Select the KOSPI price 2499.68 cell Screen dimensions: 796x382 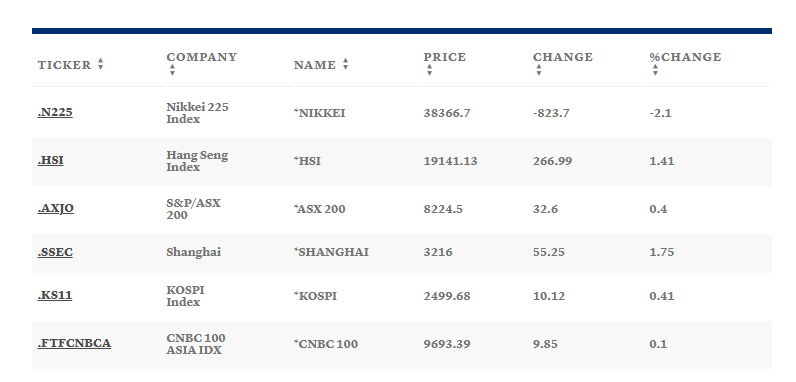pos(447,296)
